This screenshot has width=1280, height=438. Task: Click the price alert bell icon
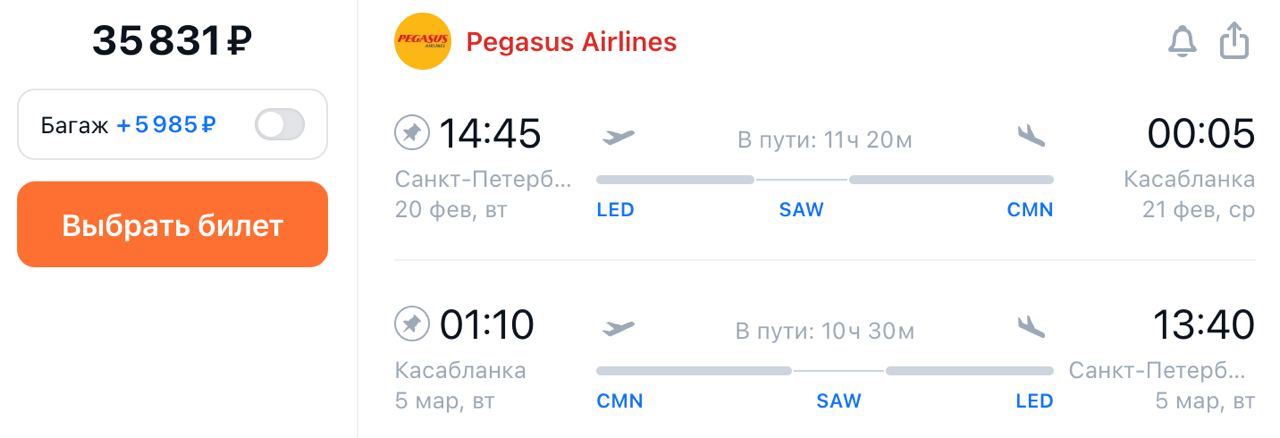pyautogui.click(x=1182, y=42)
